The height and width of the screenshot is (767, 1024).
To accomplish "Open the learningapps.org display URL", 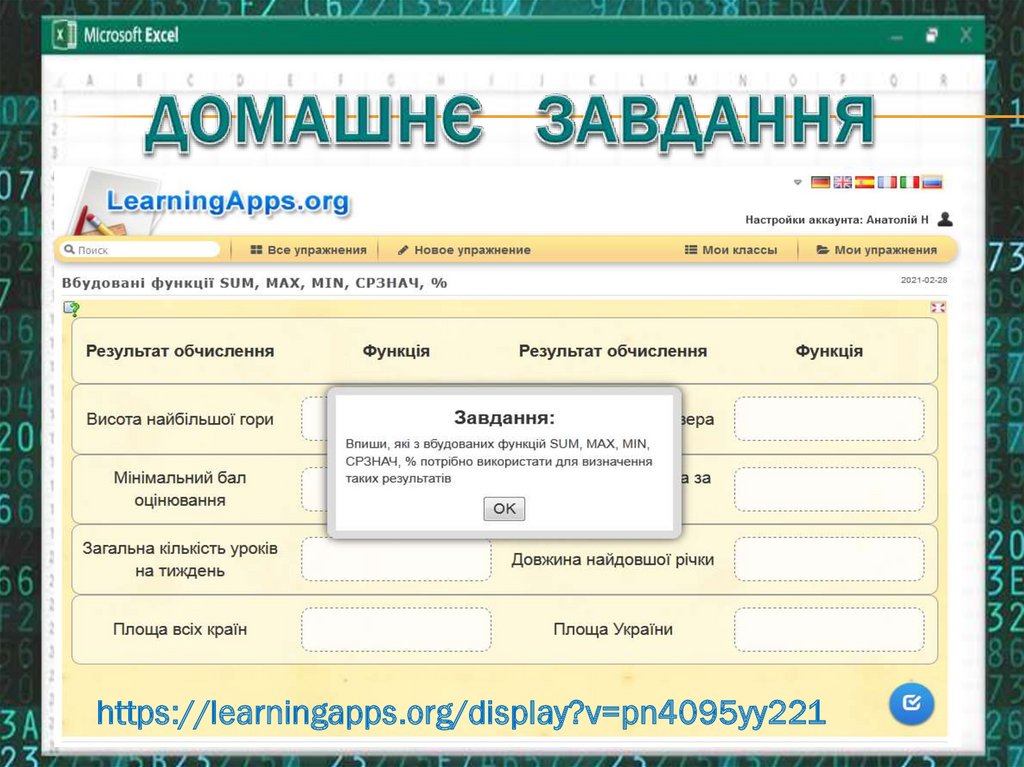I will click(461, 712).
